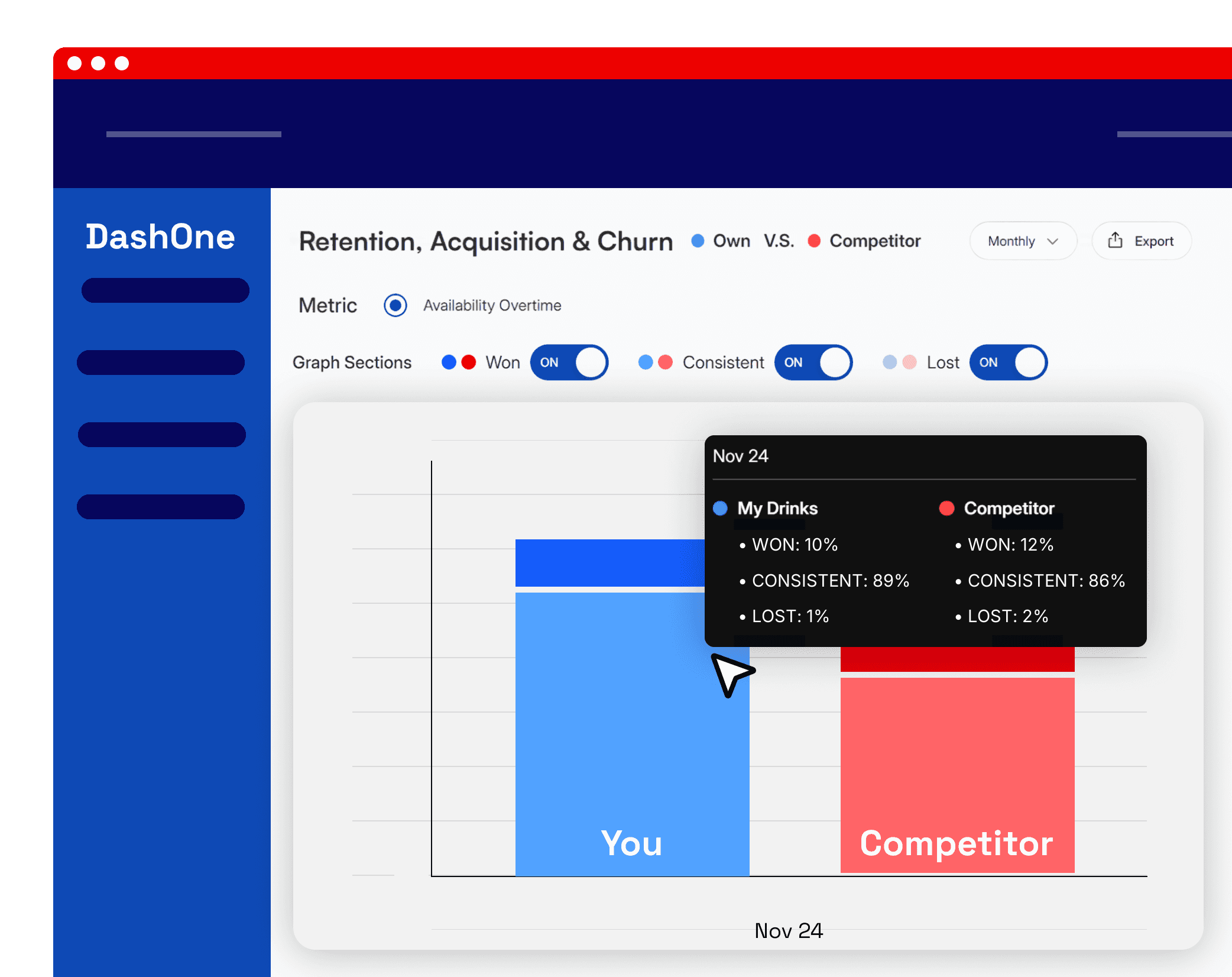Turn off the Consistent toggle

pyautogui.click(x=813, y=363)
